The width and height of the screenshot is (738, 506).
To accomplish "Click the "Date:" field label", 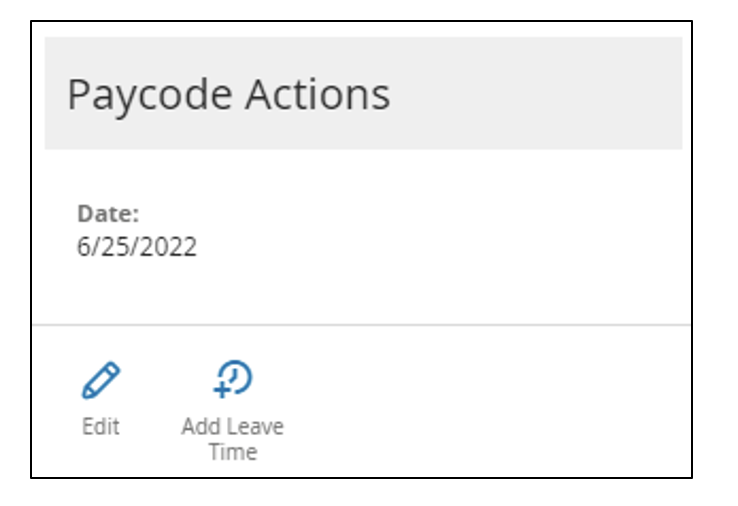I will click(x=108, y=213).
